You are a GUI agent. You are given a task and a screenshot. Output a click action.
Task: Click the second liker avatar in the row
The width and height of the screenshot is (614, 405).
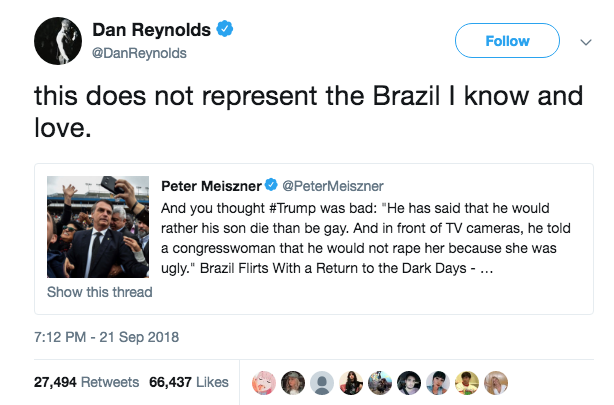pyautogui.click(x=294, y=383)
